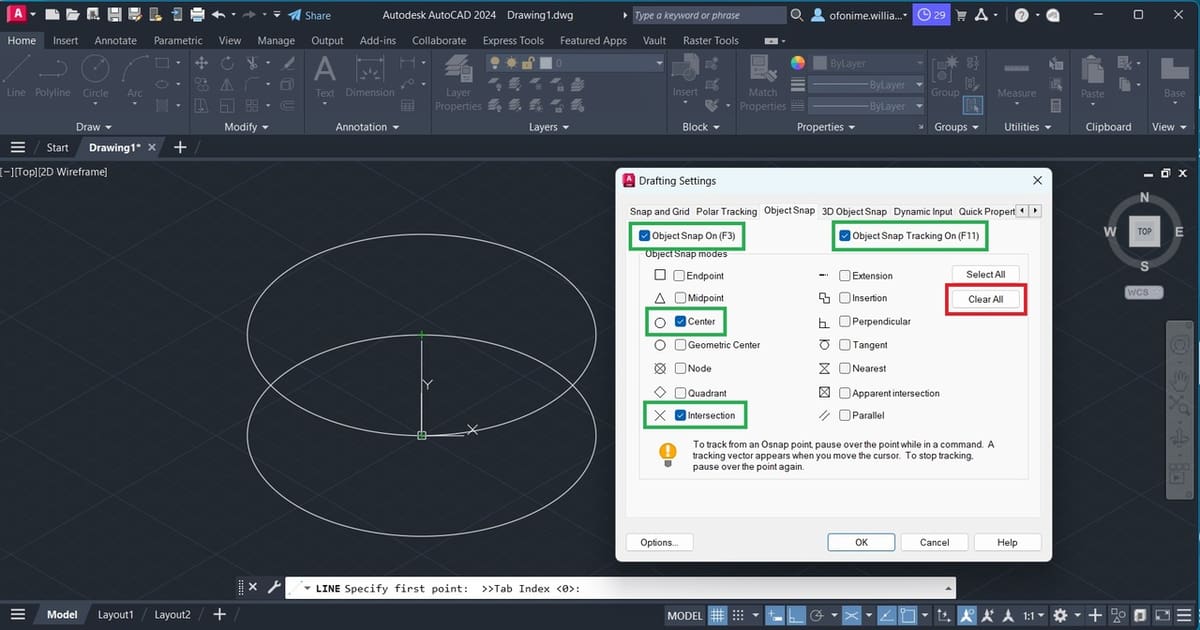Select the Trim scissors tool
The image size is (1200, 630).
(253, 62)
